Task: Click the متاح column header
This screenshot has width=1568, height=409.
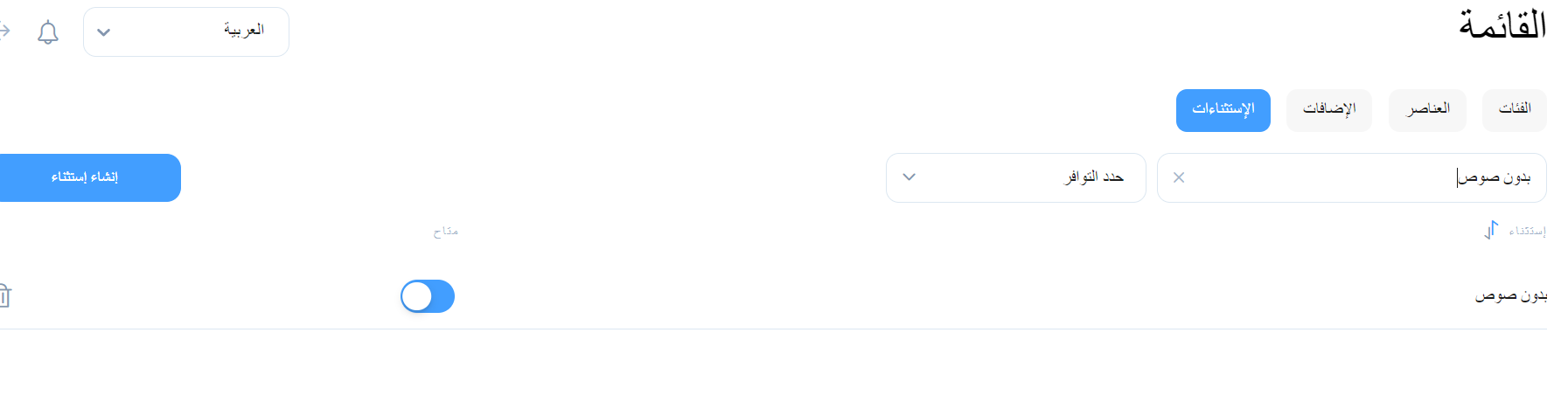Action: click(x=446, y=231)
